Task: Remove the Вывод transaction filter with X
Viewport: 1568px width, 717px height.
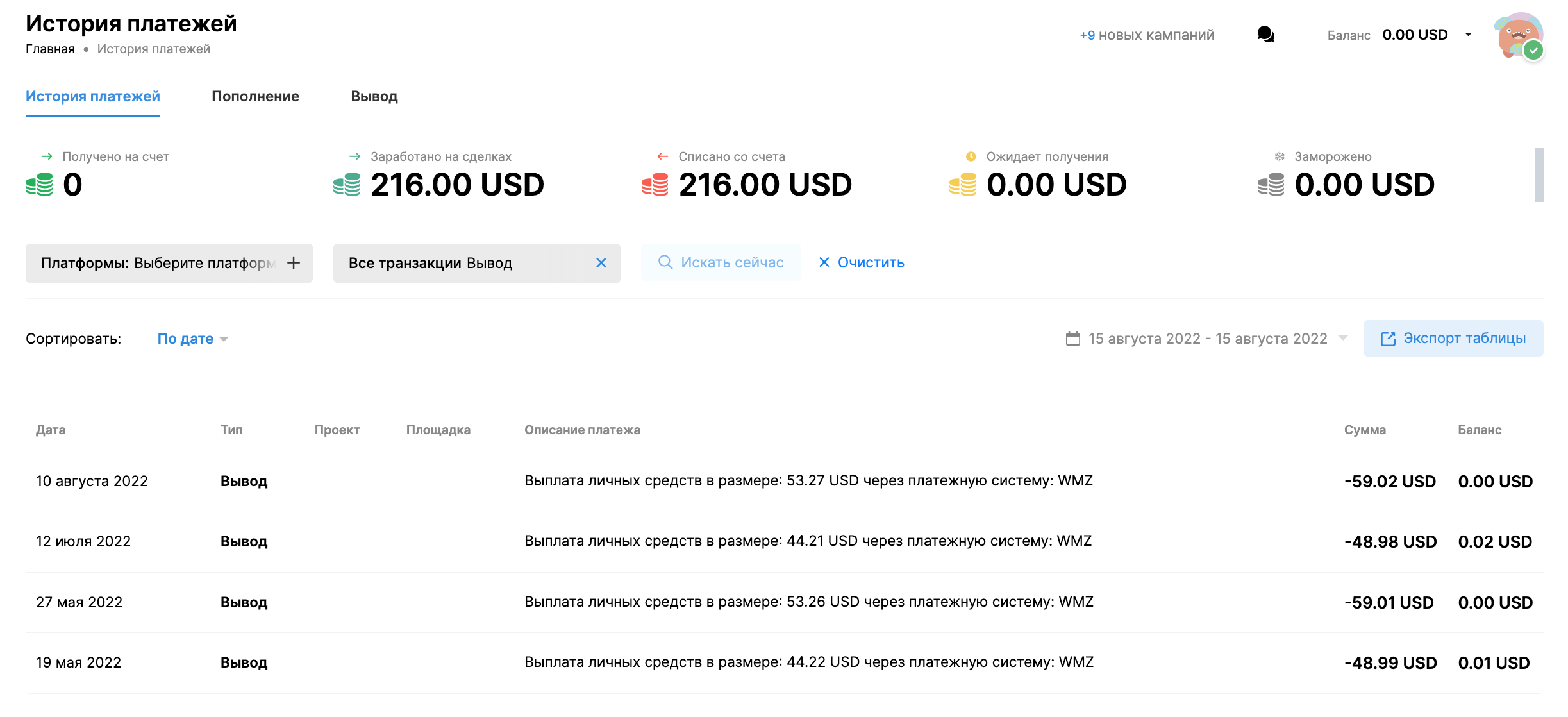Action: pos(601,263)
